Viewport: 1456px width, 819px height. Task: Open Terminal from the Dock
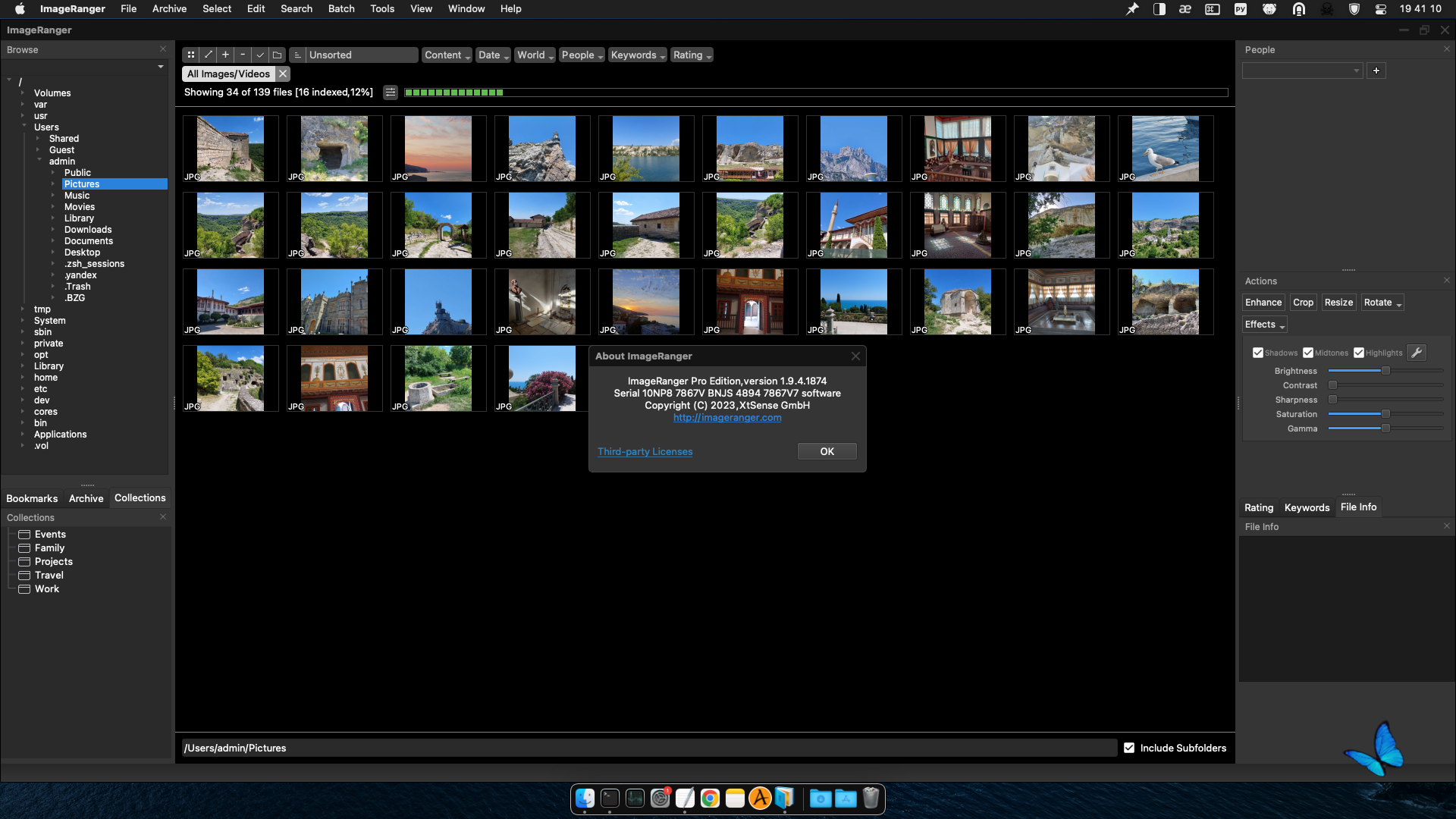[x=610, y=799]
